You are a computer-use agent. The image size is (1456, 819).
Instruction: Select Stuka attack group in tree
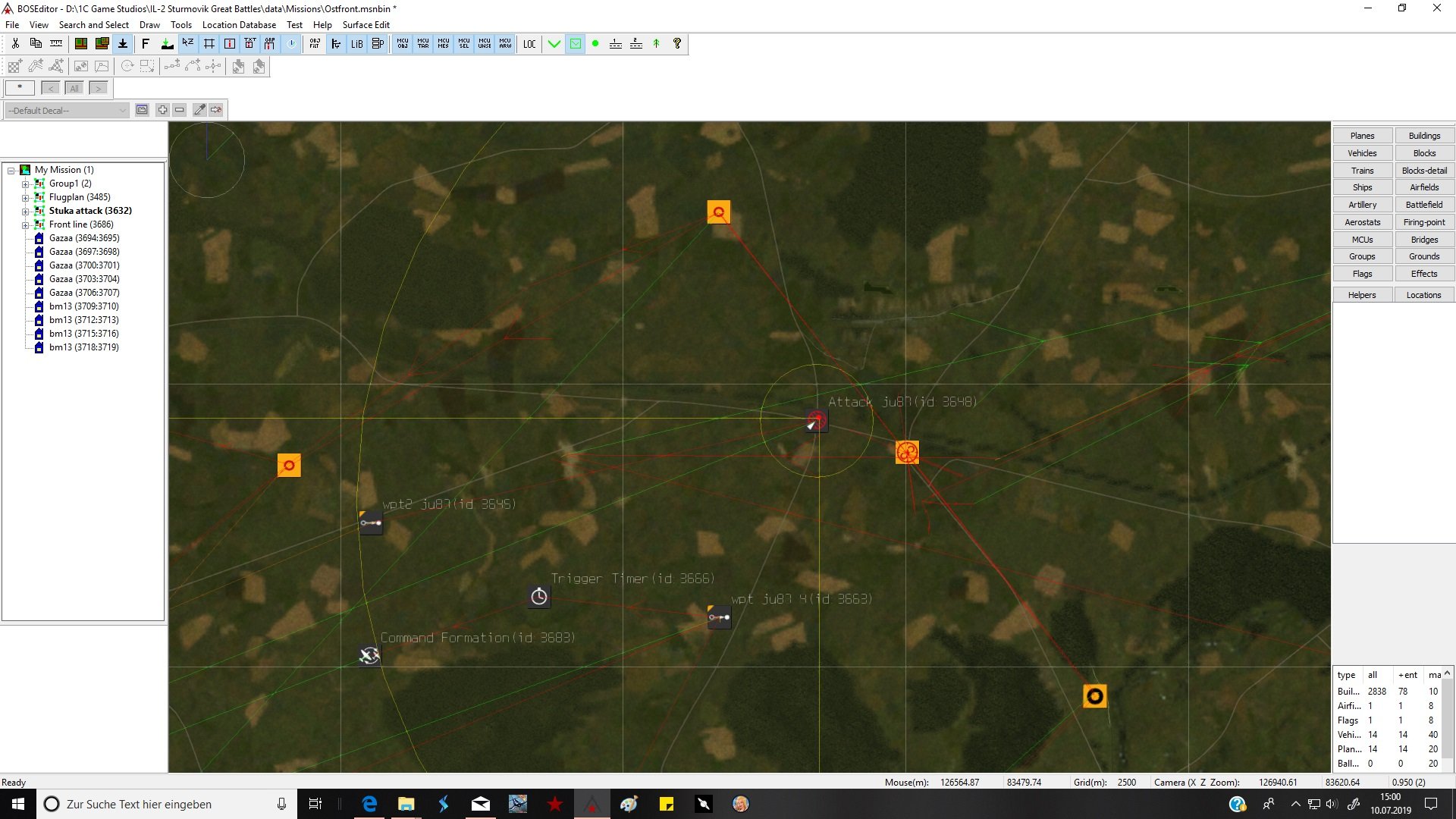point(90,211)
